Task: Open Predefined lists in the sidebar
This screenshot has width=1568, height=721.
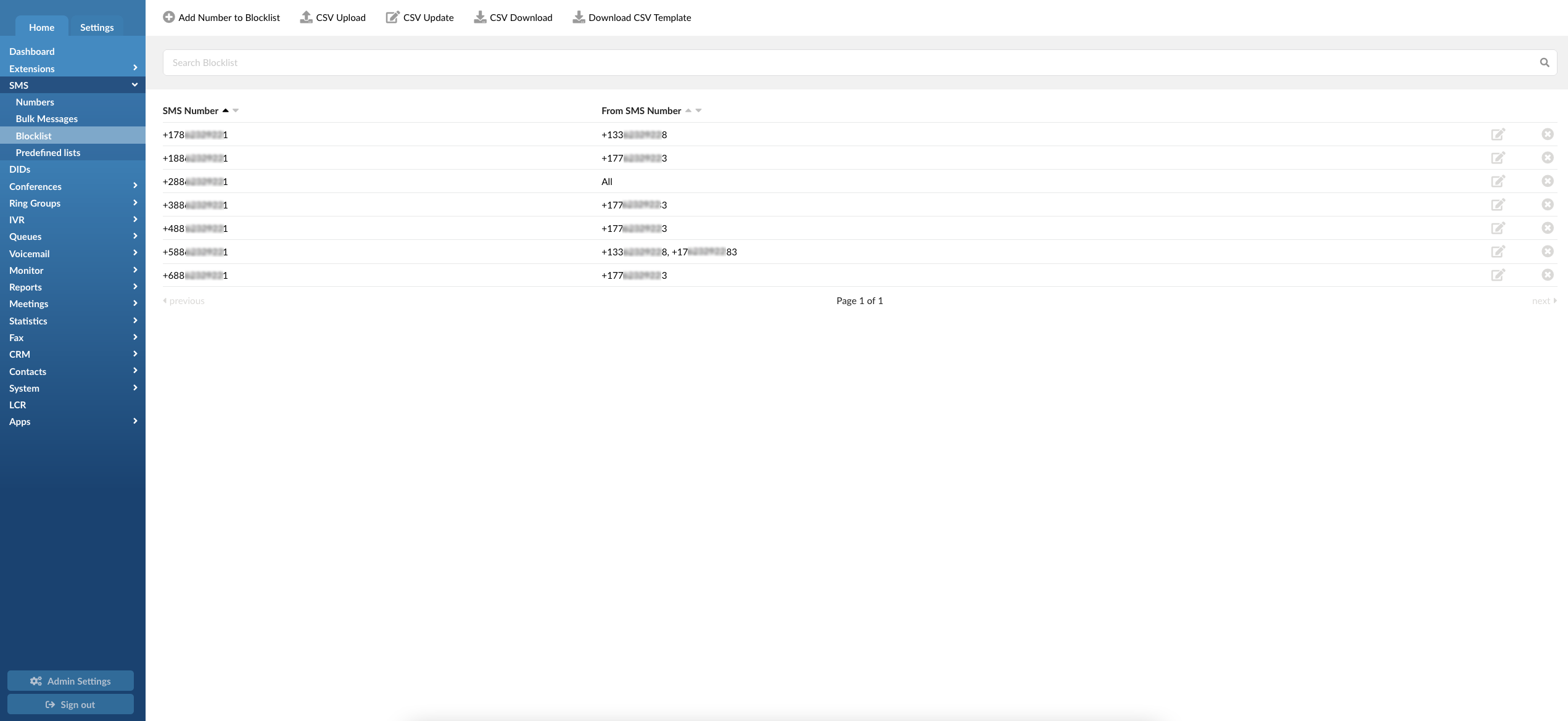Action: (x=48, y=152)
